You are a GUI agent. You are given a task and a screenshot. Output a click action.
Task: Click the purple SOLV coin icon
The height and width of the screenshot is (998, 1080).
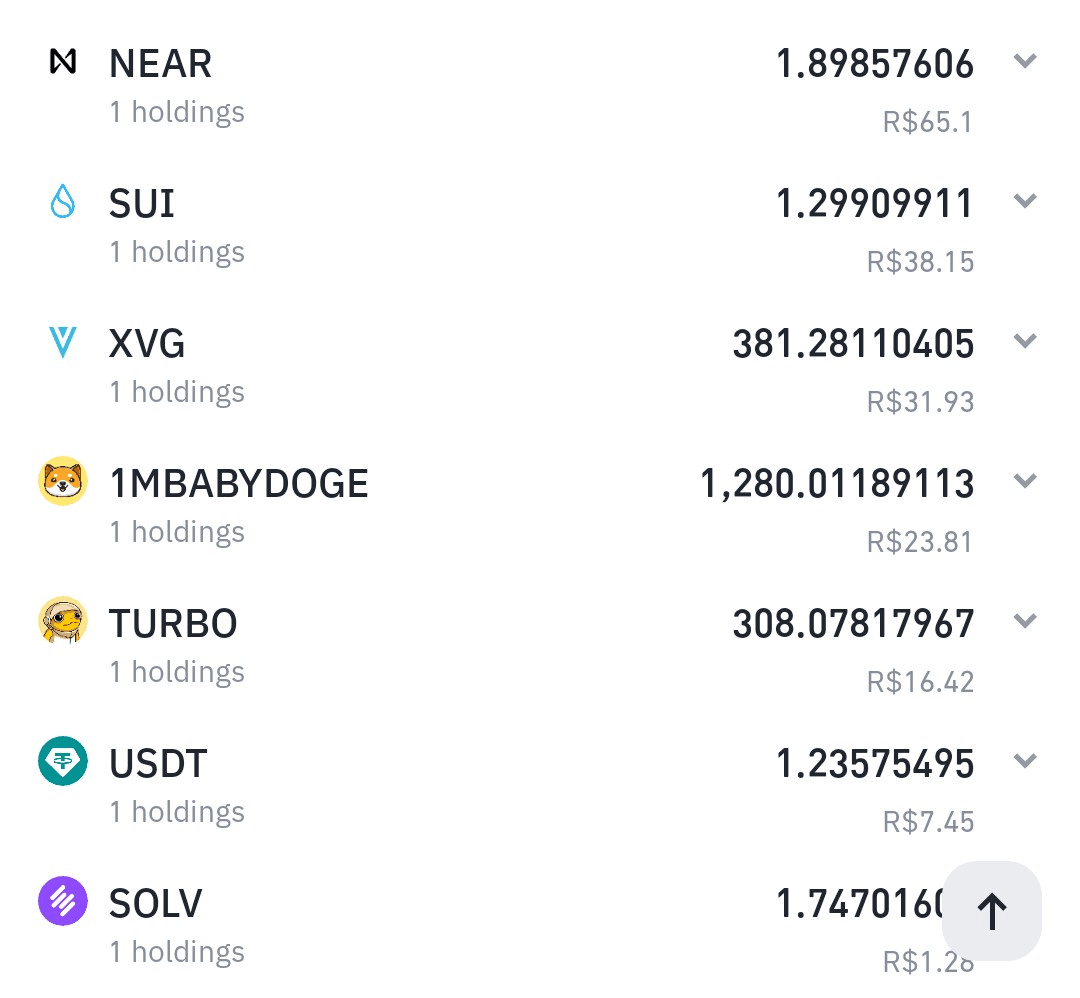[63, 901]
